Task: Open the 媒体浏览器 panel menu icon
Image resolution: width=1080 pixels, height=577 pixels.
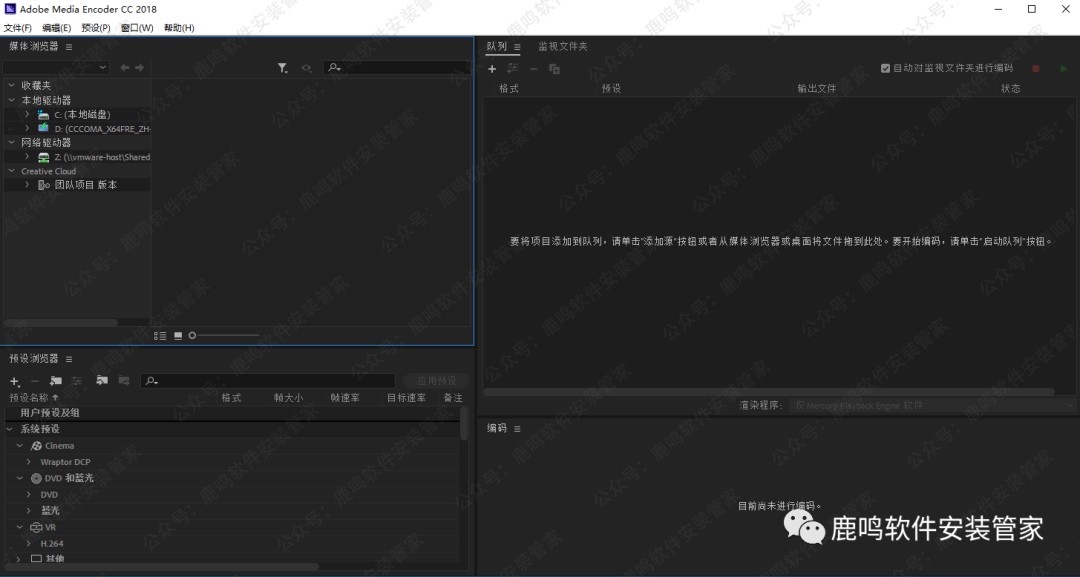Action: pos(69,47)
